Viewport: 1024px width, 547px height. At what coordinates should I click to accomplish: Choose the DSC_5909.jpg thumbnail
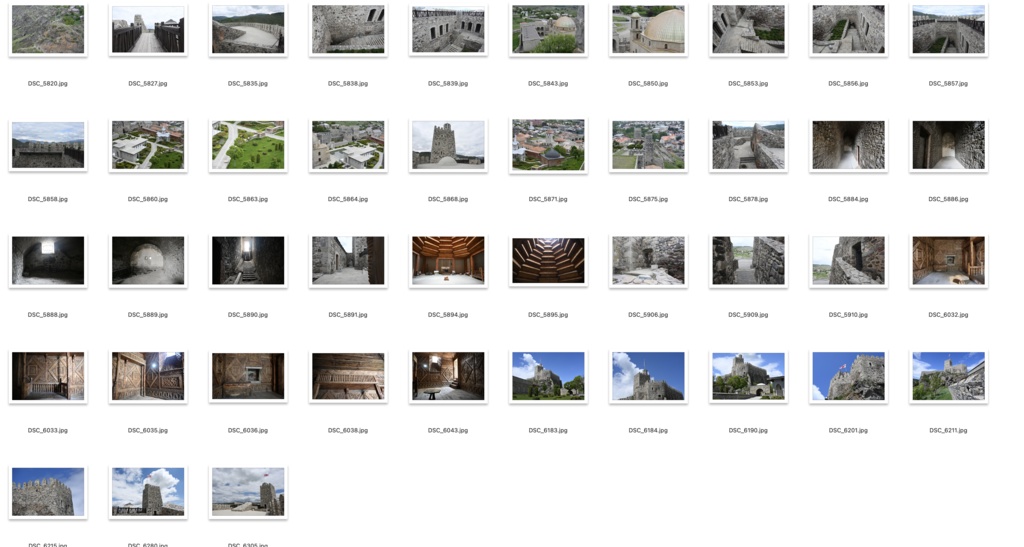pos(748,260)
